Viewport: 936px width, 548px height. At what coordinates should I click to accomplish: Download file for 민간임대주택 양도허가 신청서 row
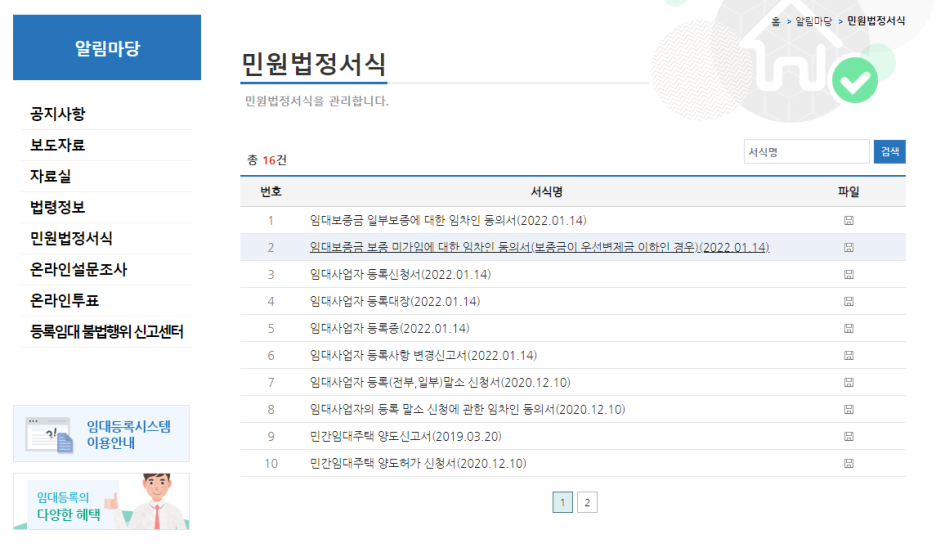click(848, 463)
